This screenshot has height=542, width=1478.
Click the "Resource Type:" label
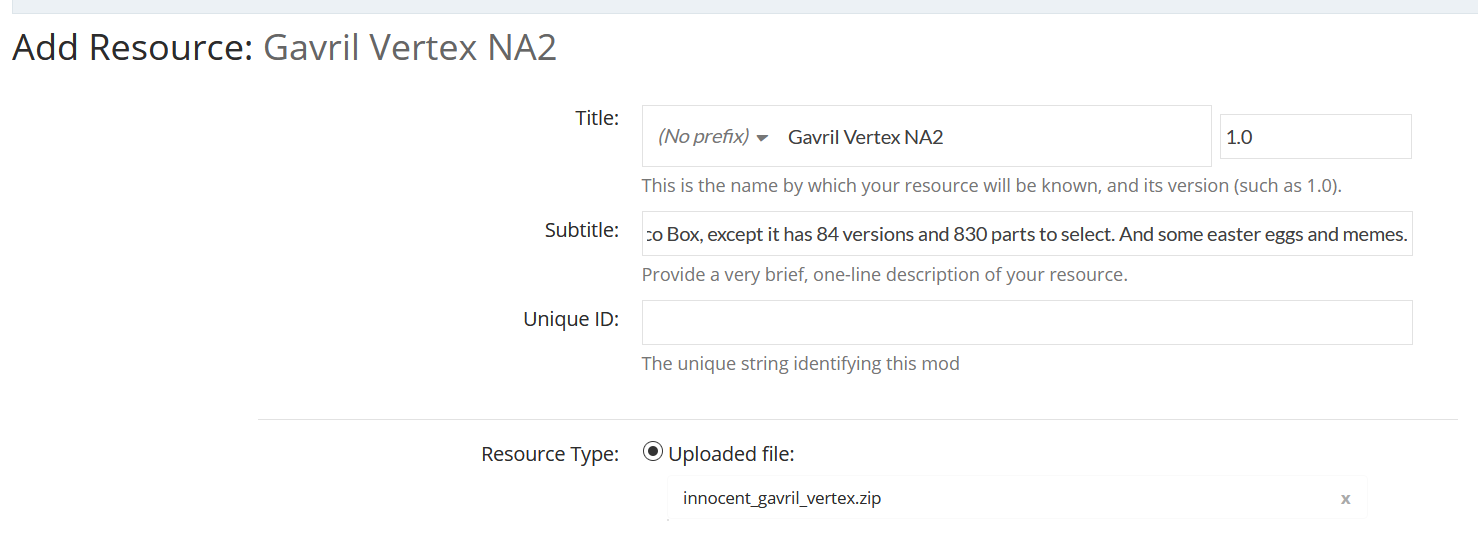(x=550, y=454)
